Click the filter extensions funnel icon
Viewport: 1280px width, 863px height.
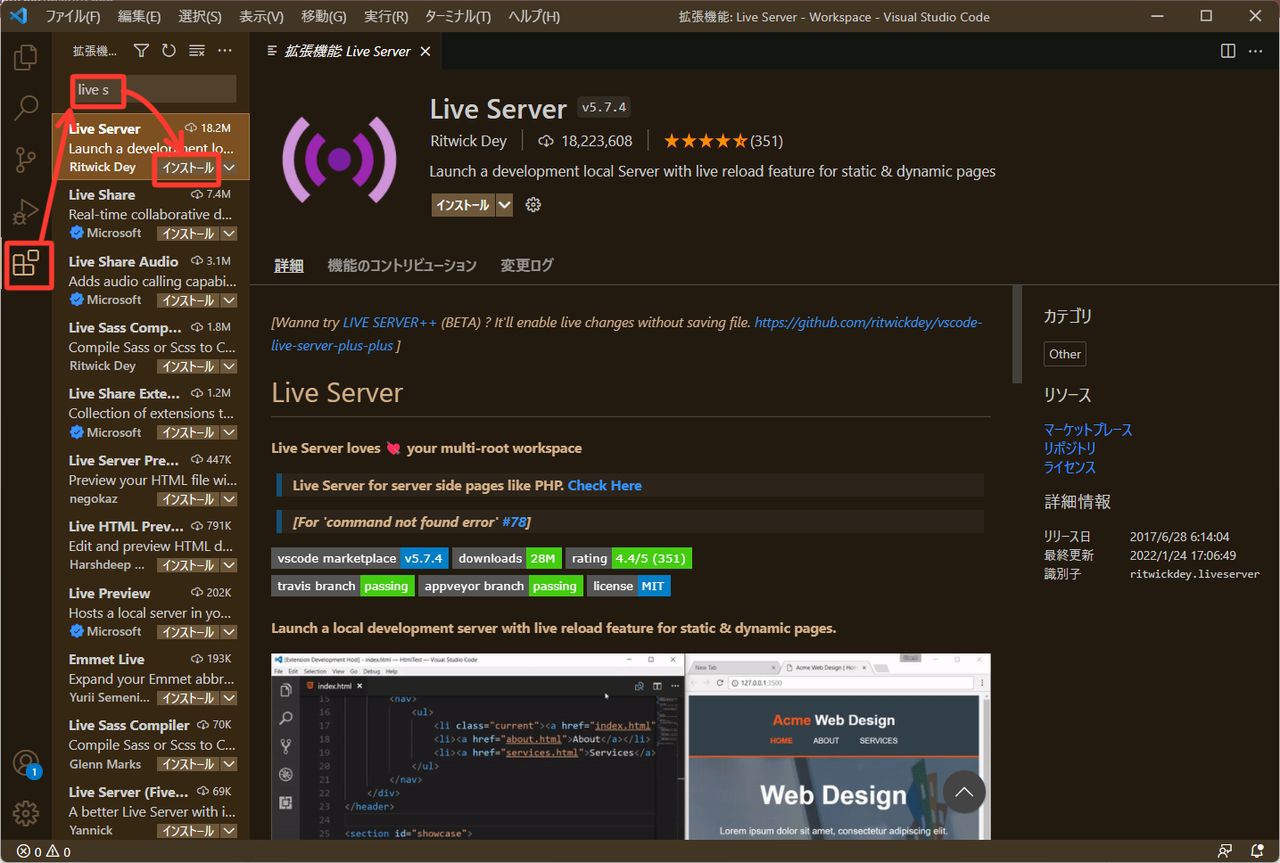coord(141,50)
